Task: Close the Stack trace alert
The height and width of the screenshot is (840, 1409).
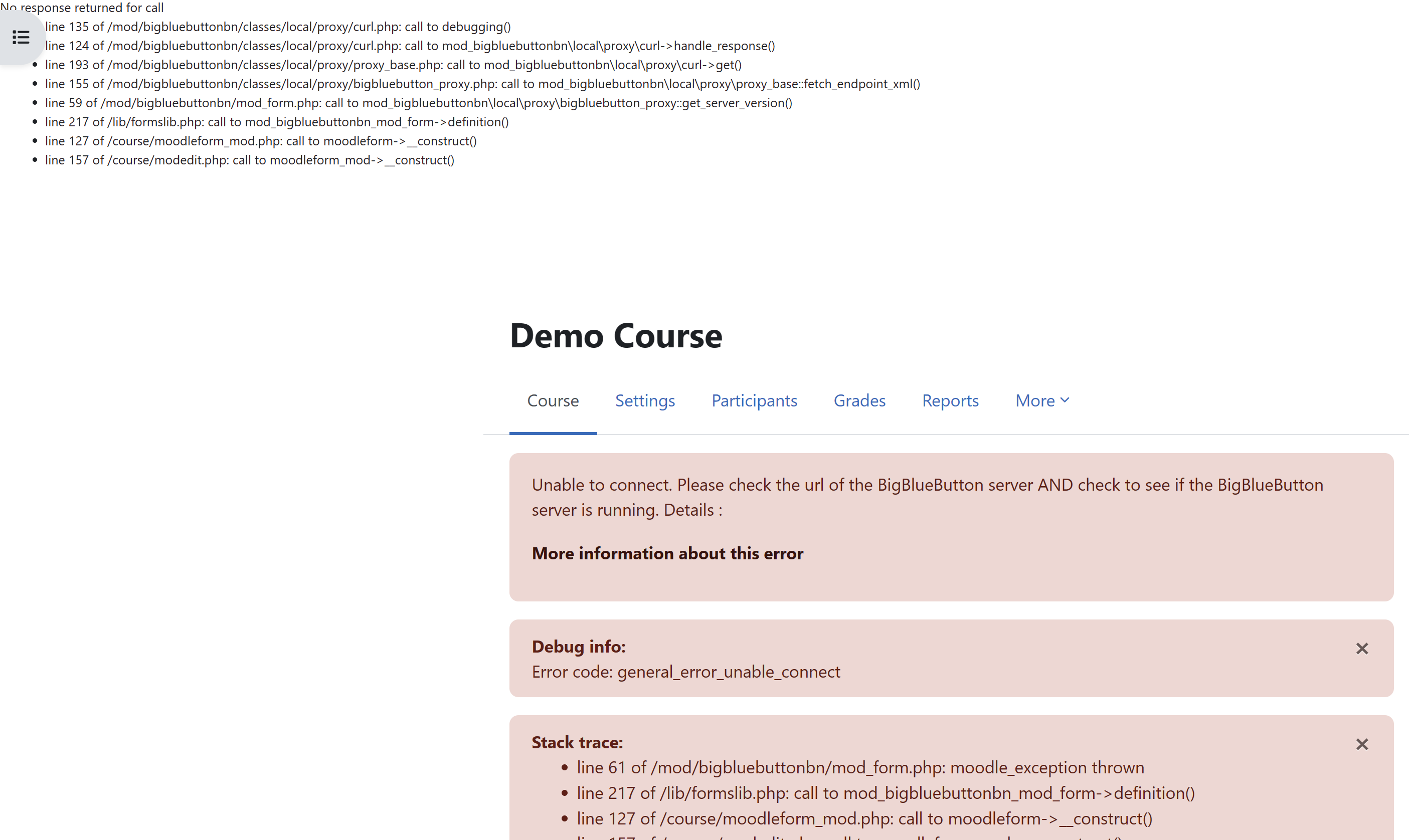Action: pyautogui.click(x=1361, y=744)
